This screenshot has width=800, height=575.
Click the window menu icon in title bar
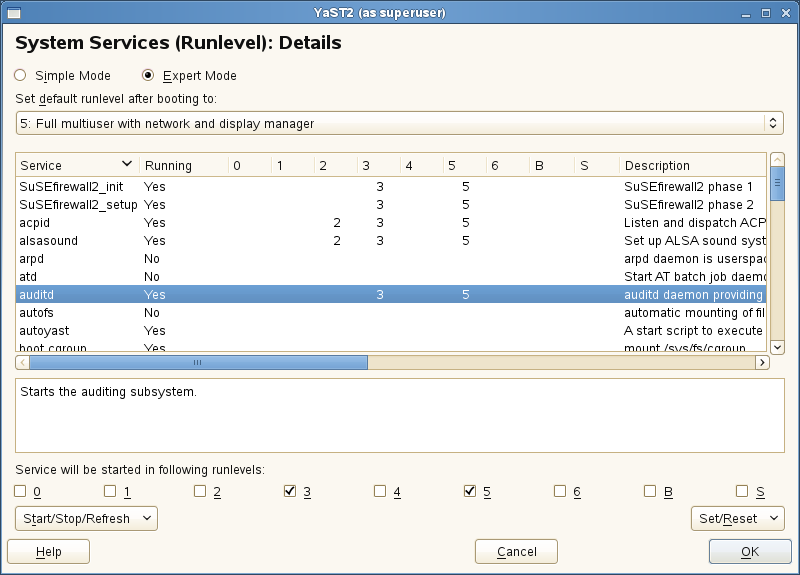pos(14,13)
